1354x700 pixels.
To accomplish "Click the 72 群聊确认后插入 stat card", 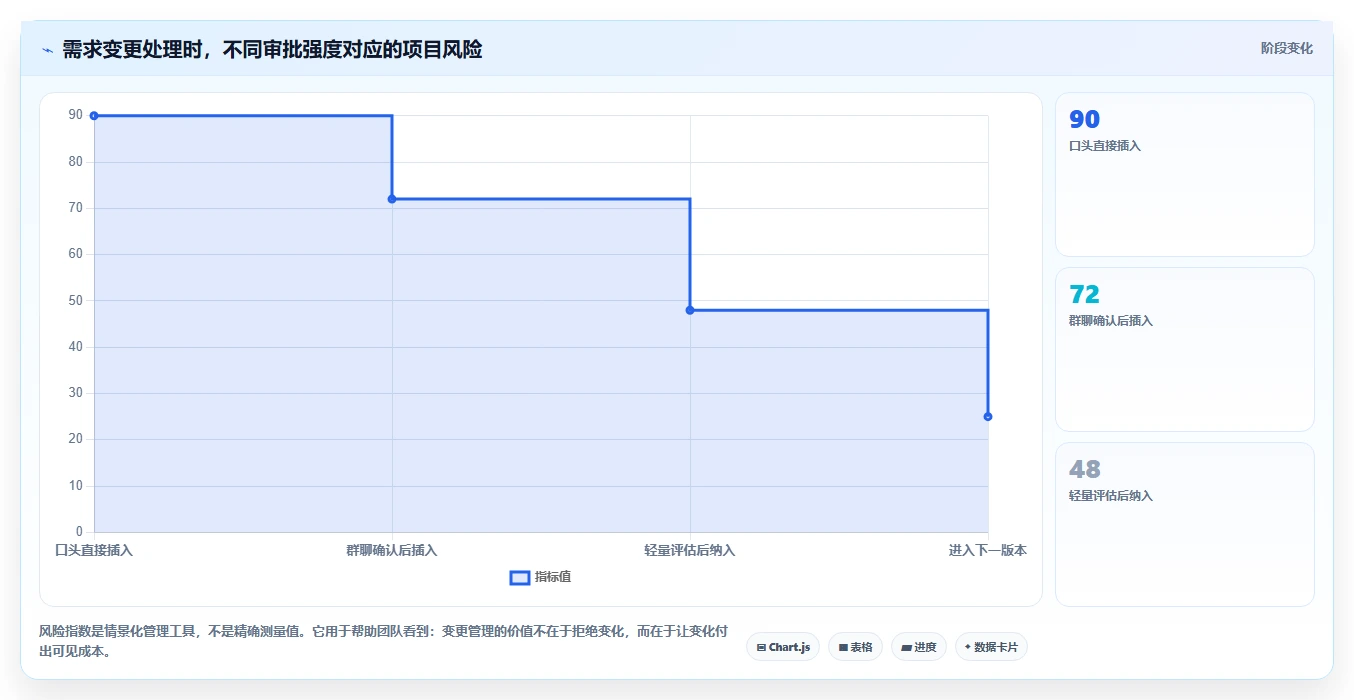I will [x=1184, y=349].
